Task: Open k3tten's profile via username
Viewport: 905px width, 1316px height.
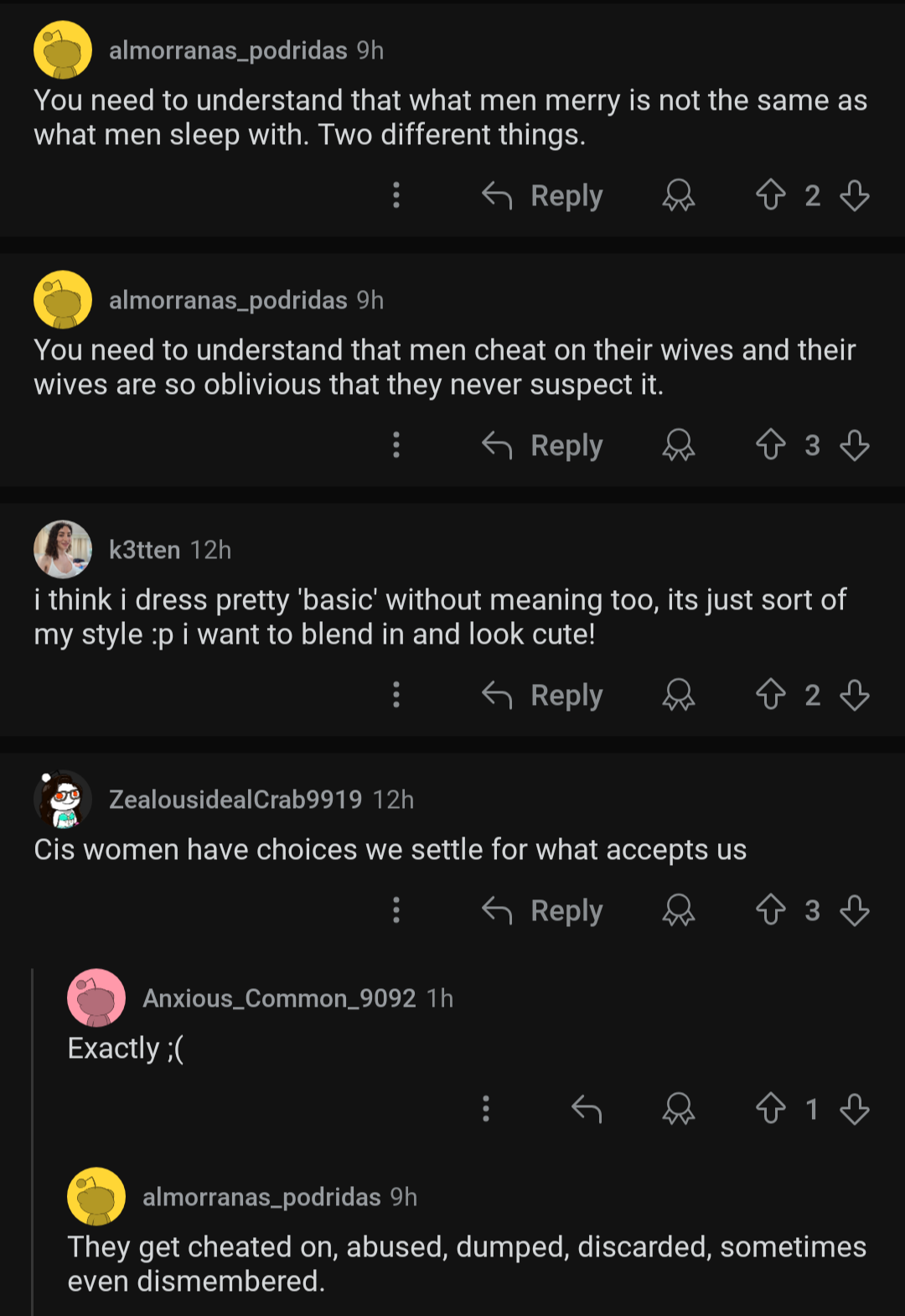Action: tap(144, 550)
